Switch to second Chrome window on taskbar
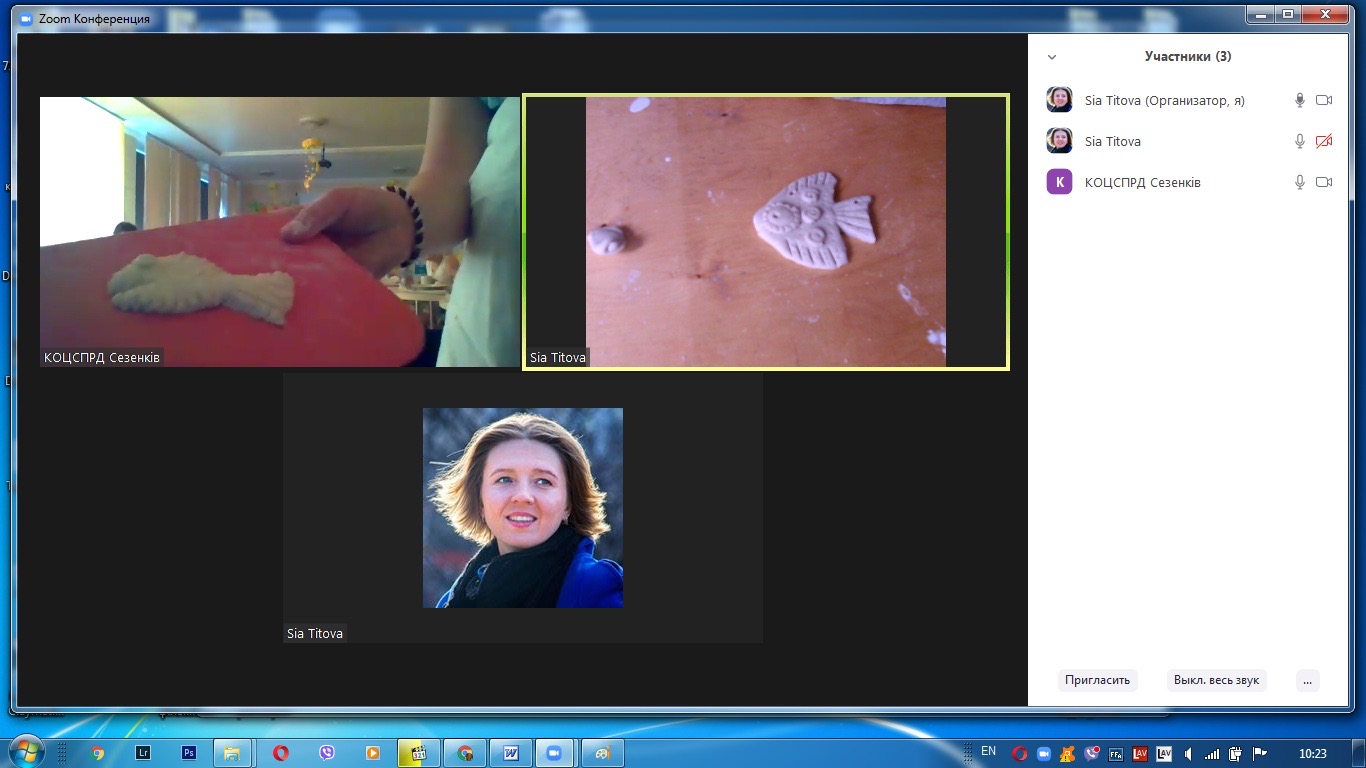The image size is (1366, 768). [465, 753]
